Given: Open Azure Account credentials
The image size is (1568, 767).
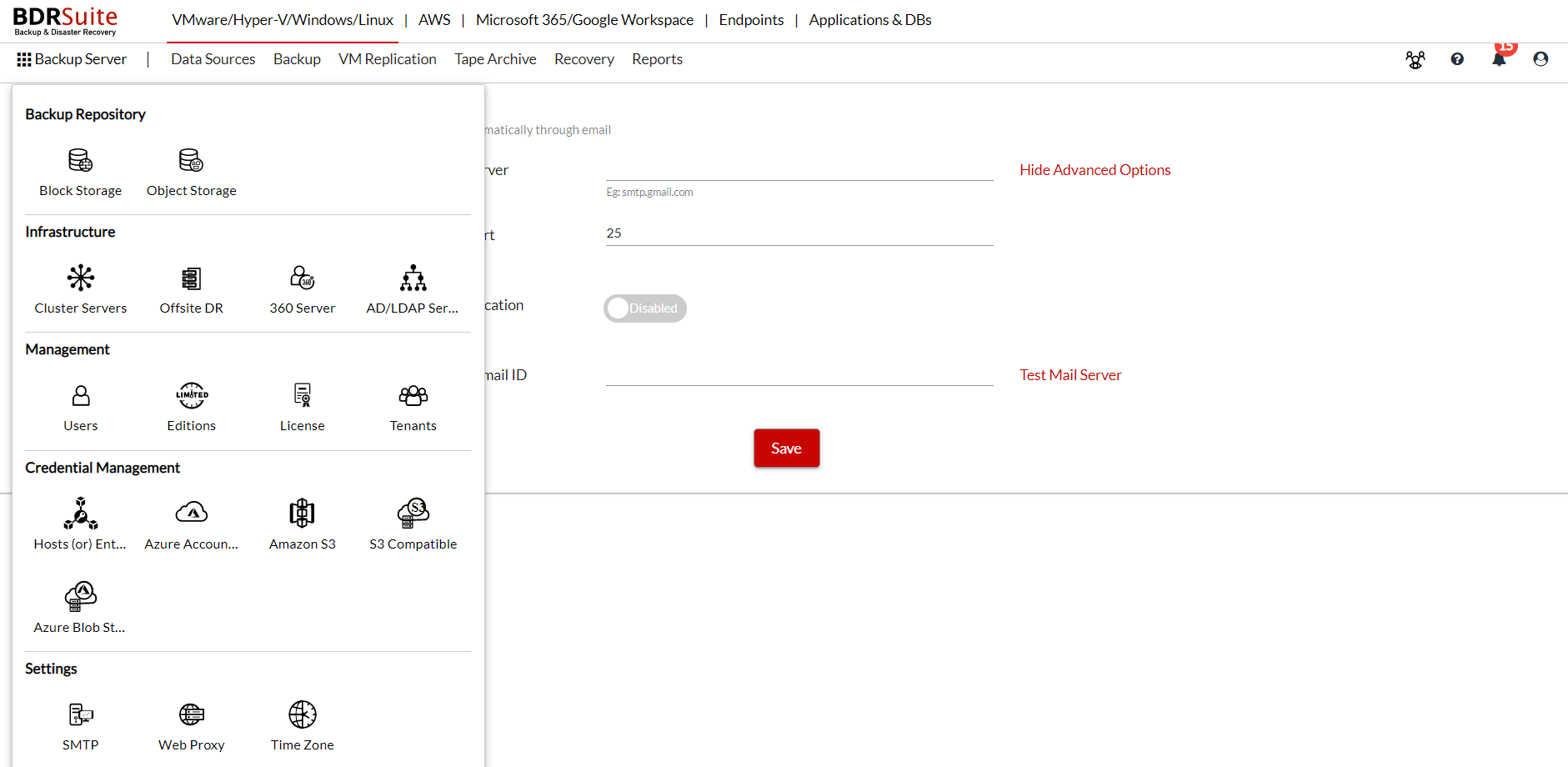Looking at the screenshot, I should pyautogui.click(x=192, y=525).
